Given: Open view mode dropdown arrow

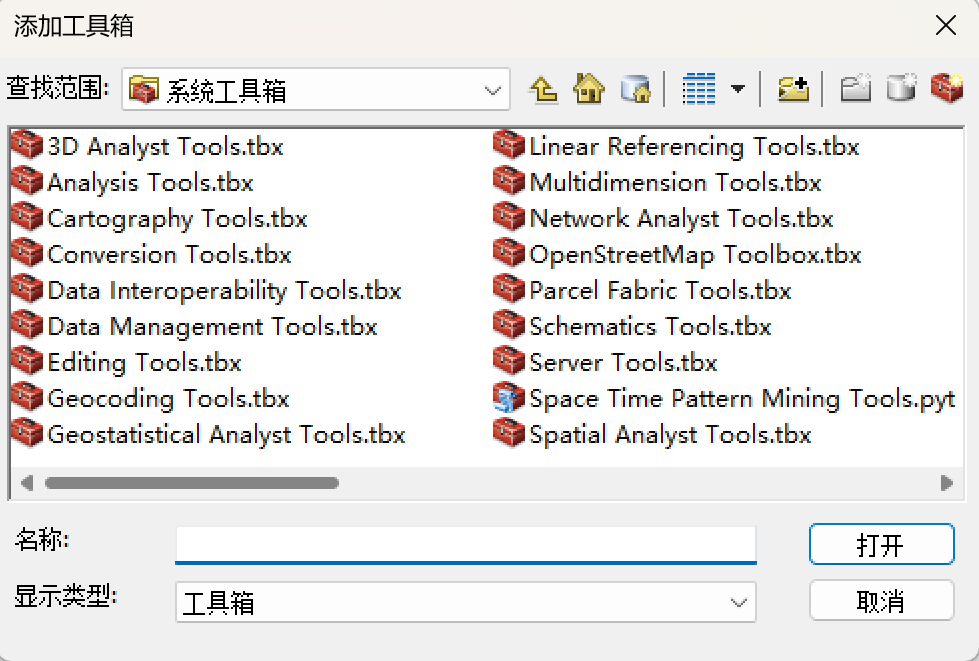Looking at the screenshot, I should [x=737, y=89].
